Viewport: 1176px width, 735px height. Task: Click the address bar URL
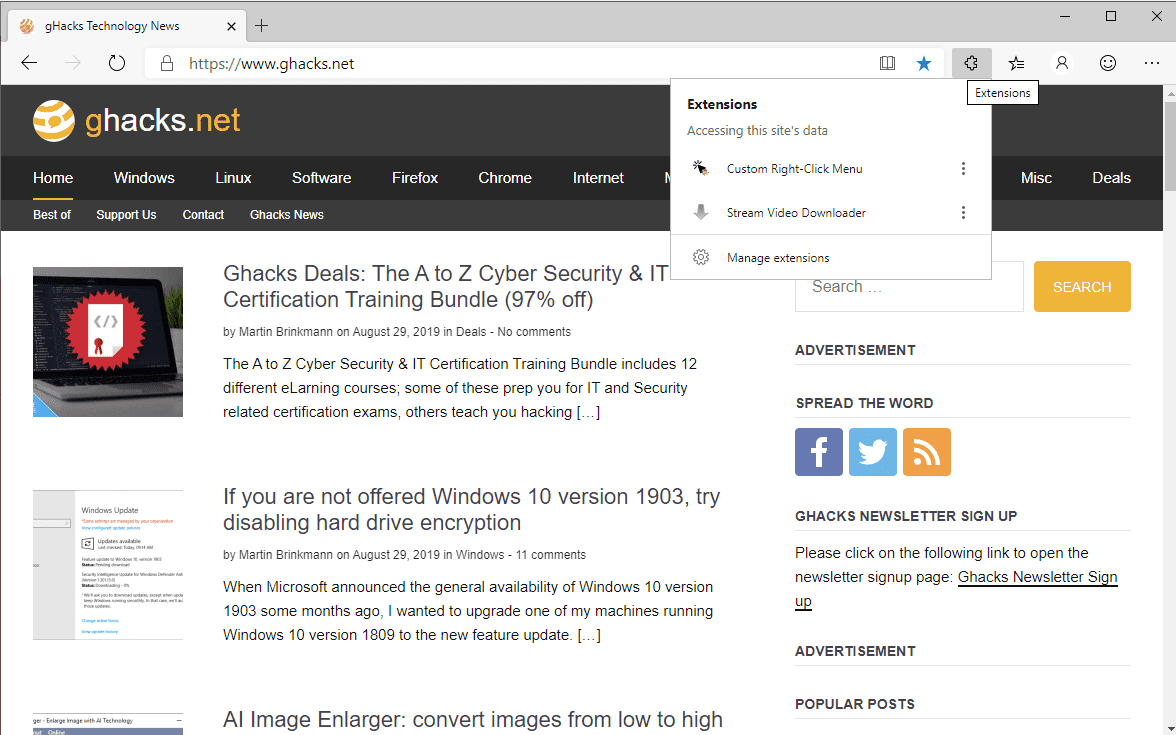(x=272, y=64)
